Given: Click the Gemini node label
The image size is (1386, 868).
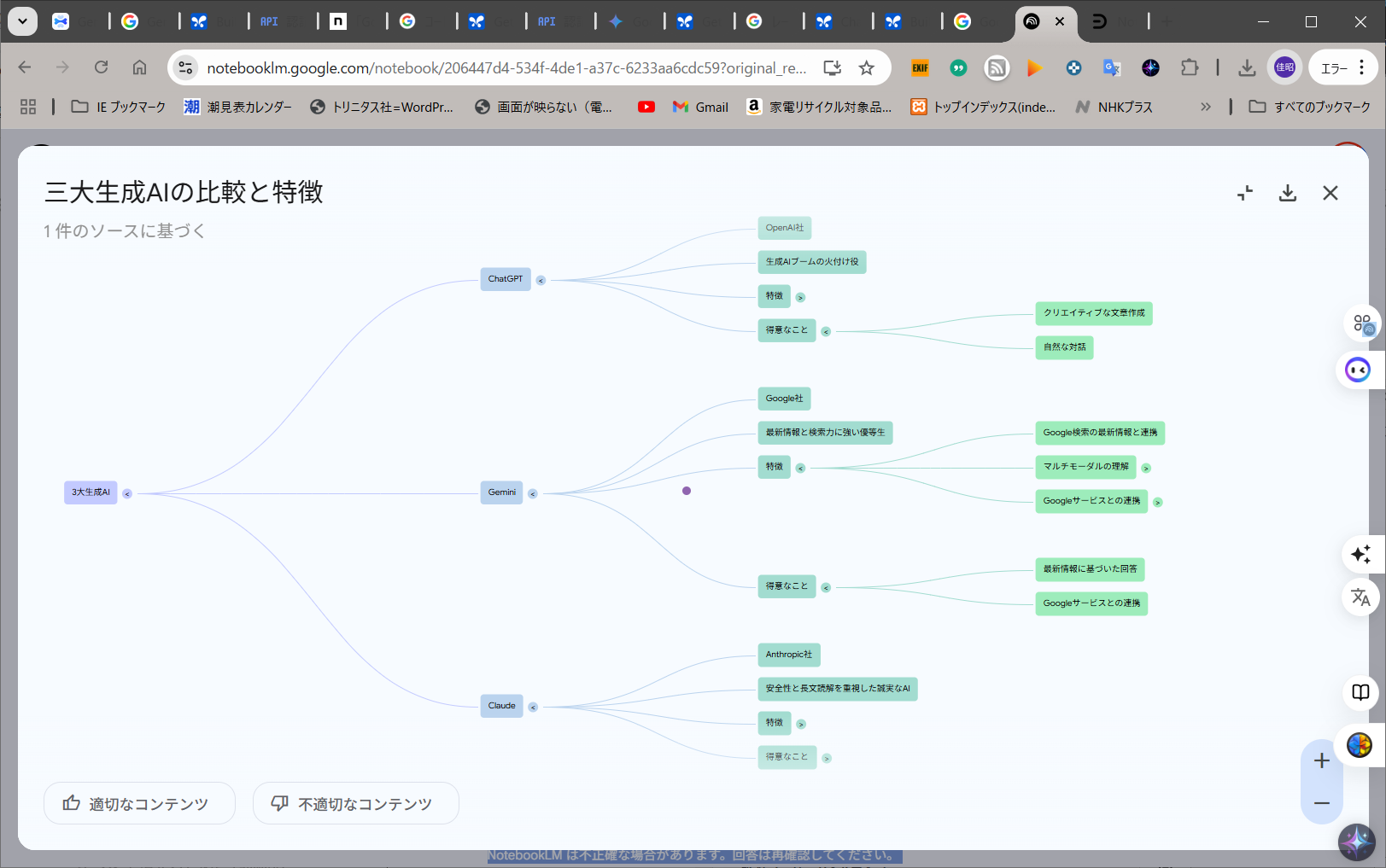Looking at the screenshot, I should click(501, 492).
